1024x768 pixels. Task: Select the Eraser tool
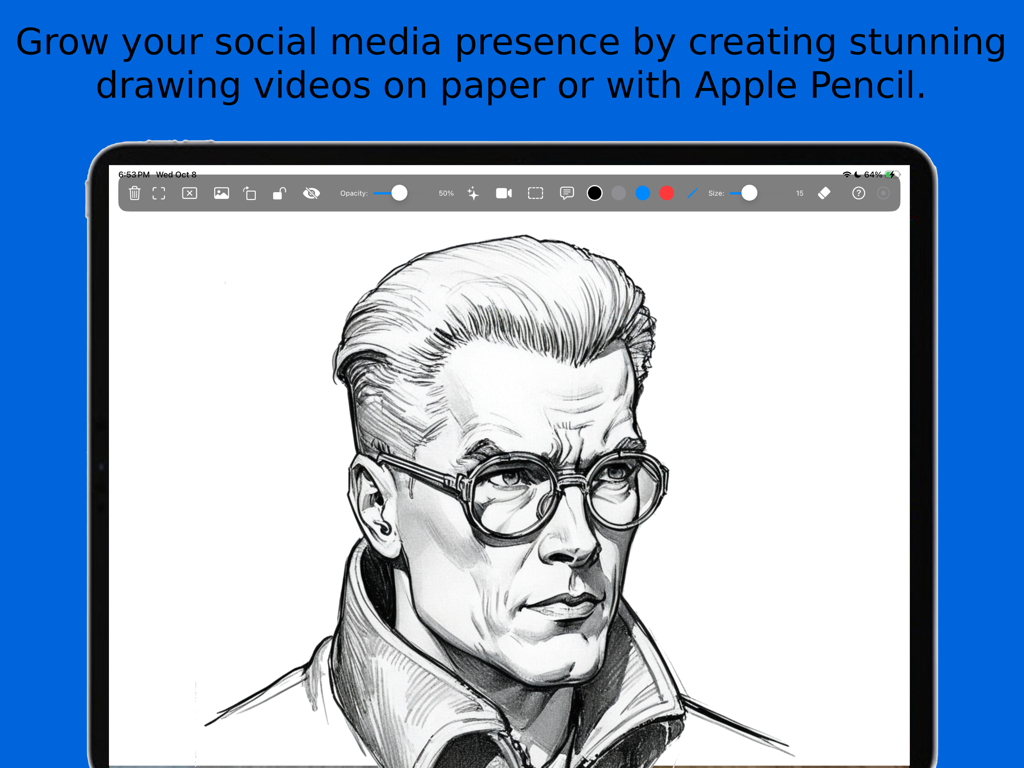click(824, 193)
